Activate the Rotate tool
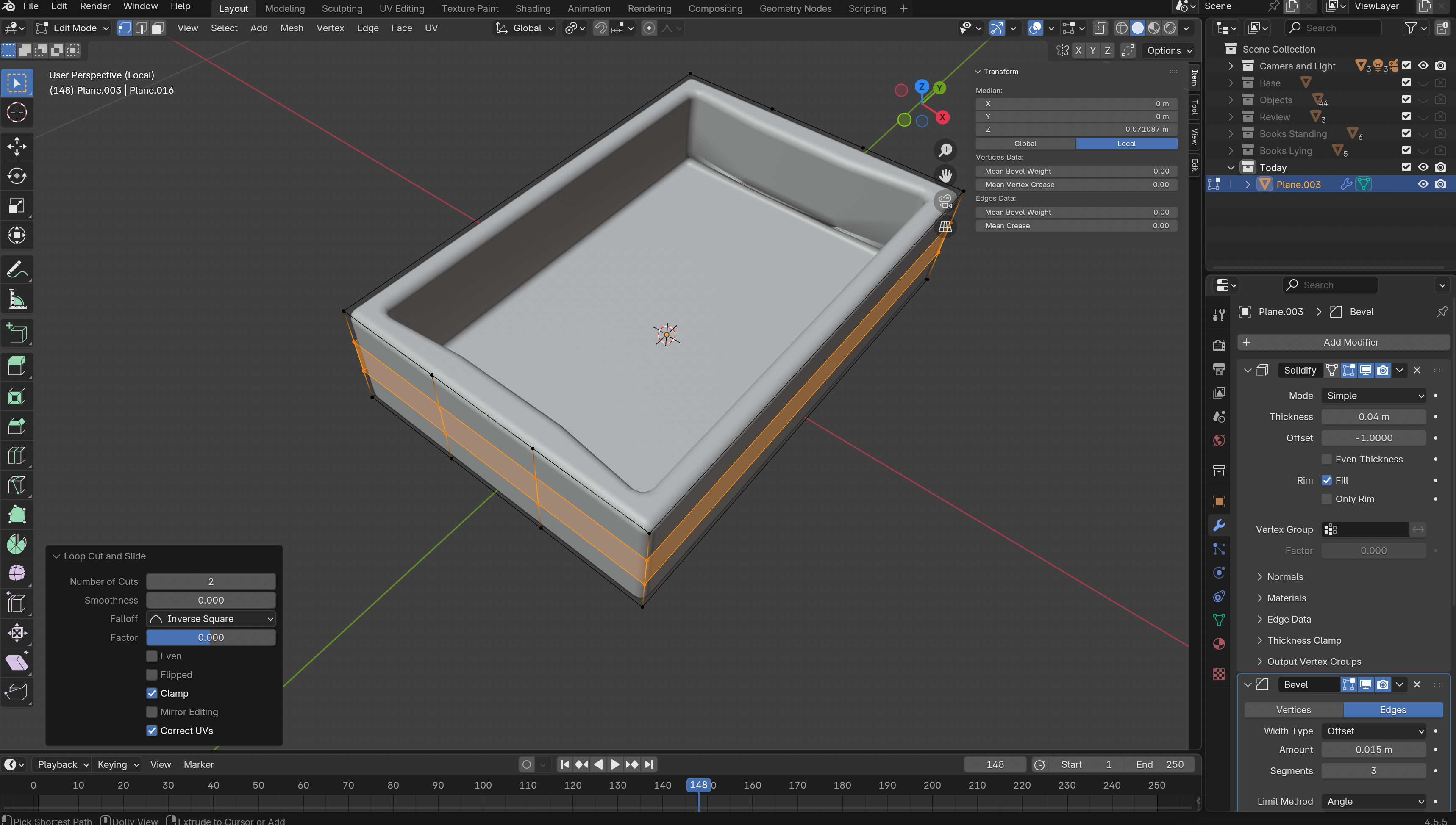 point(17,176)
